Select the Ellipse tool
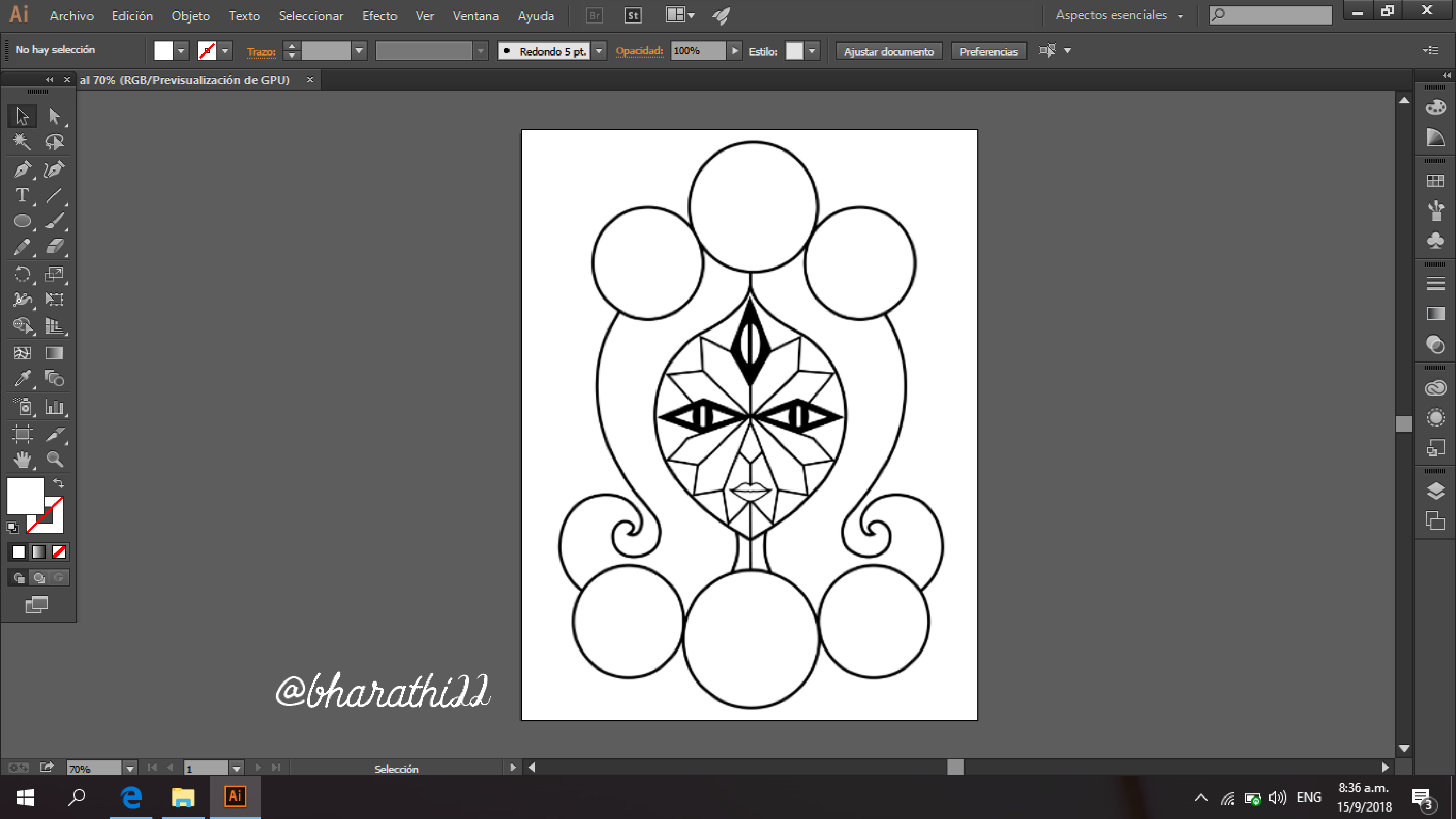1456x819 pixels. click(x=22, y=221)
